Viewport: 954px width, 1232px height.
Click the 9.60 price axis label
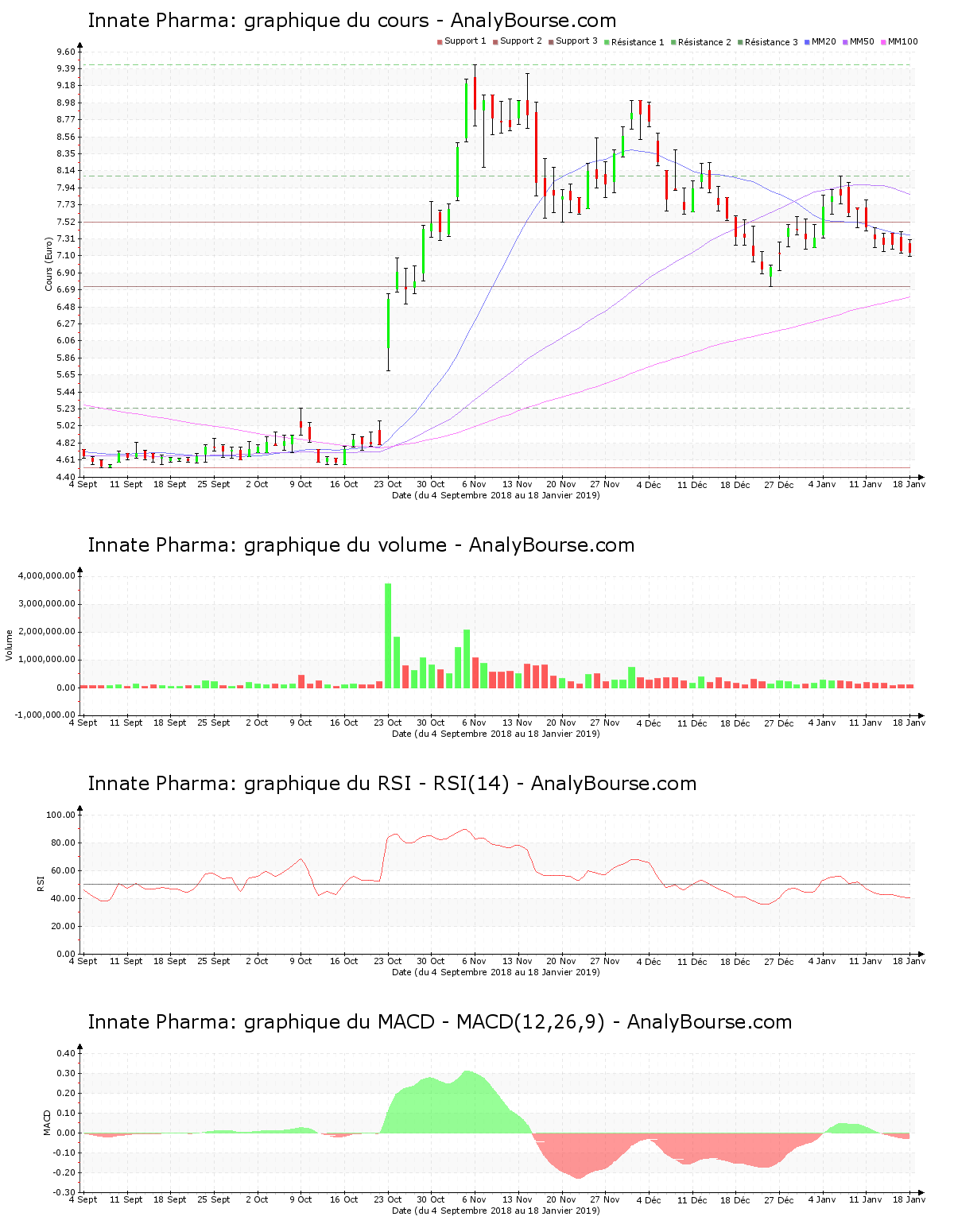(x=66, y=52)
